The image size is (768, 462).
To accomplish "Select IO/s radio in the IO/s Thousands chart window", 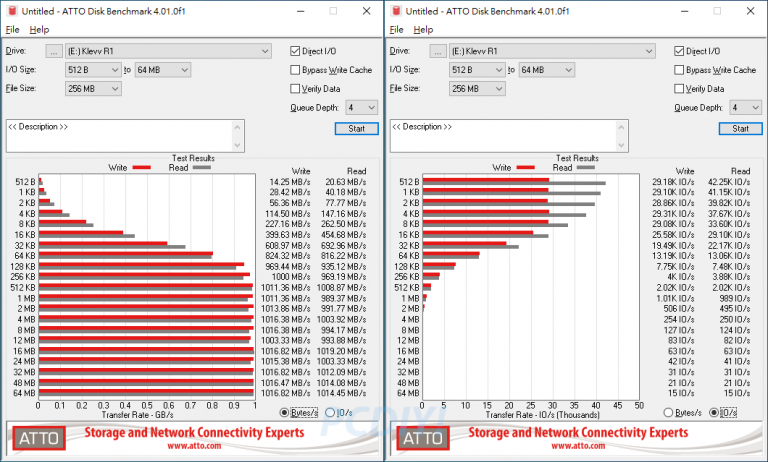I will [x=714, y=413].
